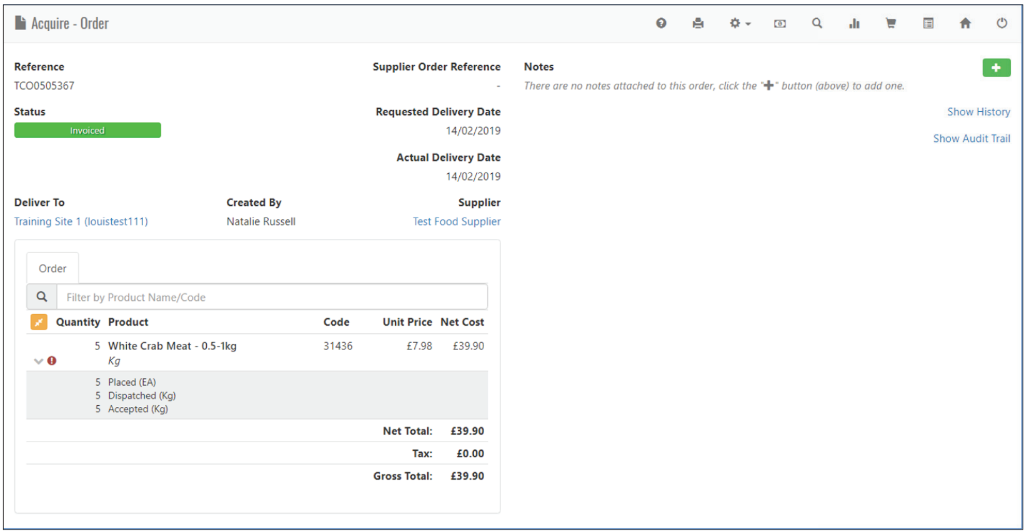This screenshot has height=532, width=1025.
Task: Open search with the top magnifier icon
Action: 817,23
